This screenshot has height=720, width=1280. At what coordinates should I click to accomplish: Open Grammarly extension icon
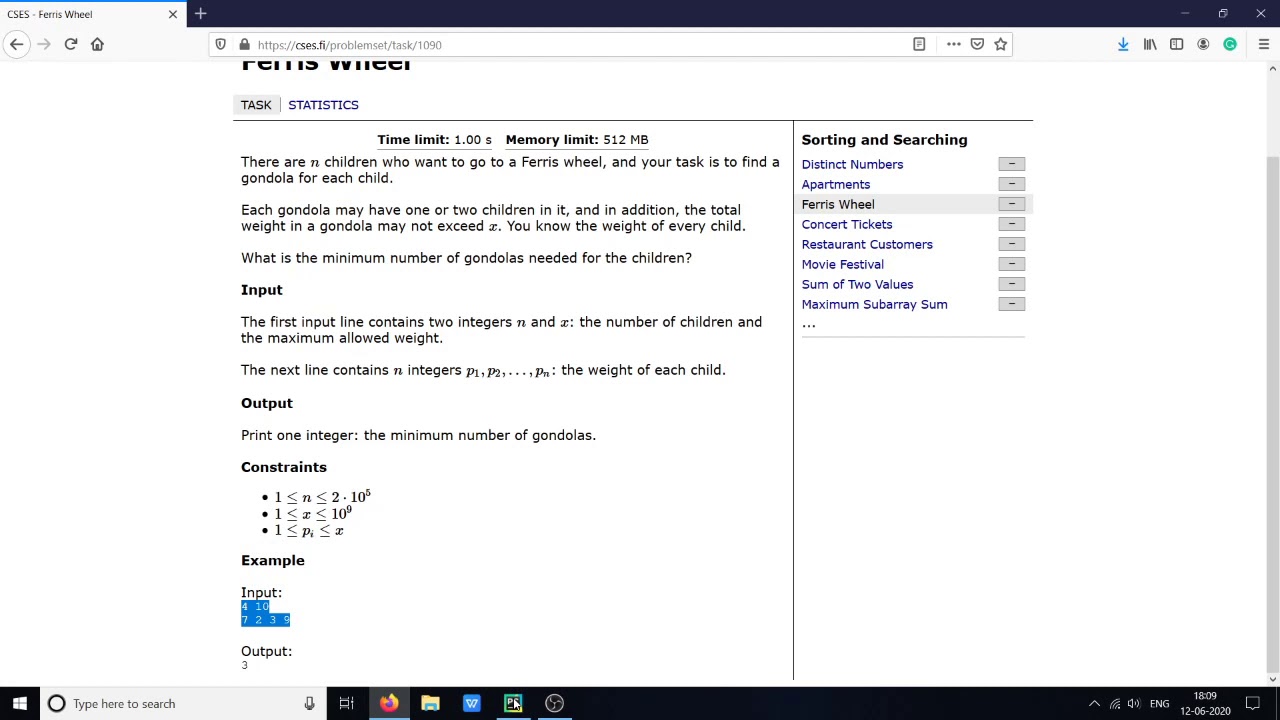coord(1230,44)
